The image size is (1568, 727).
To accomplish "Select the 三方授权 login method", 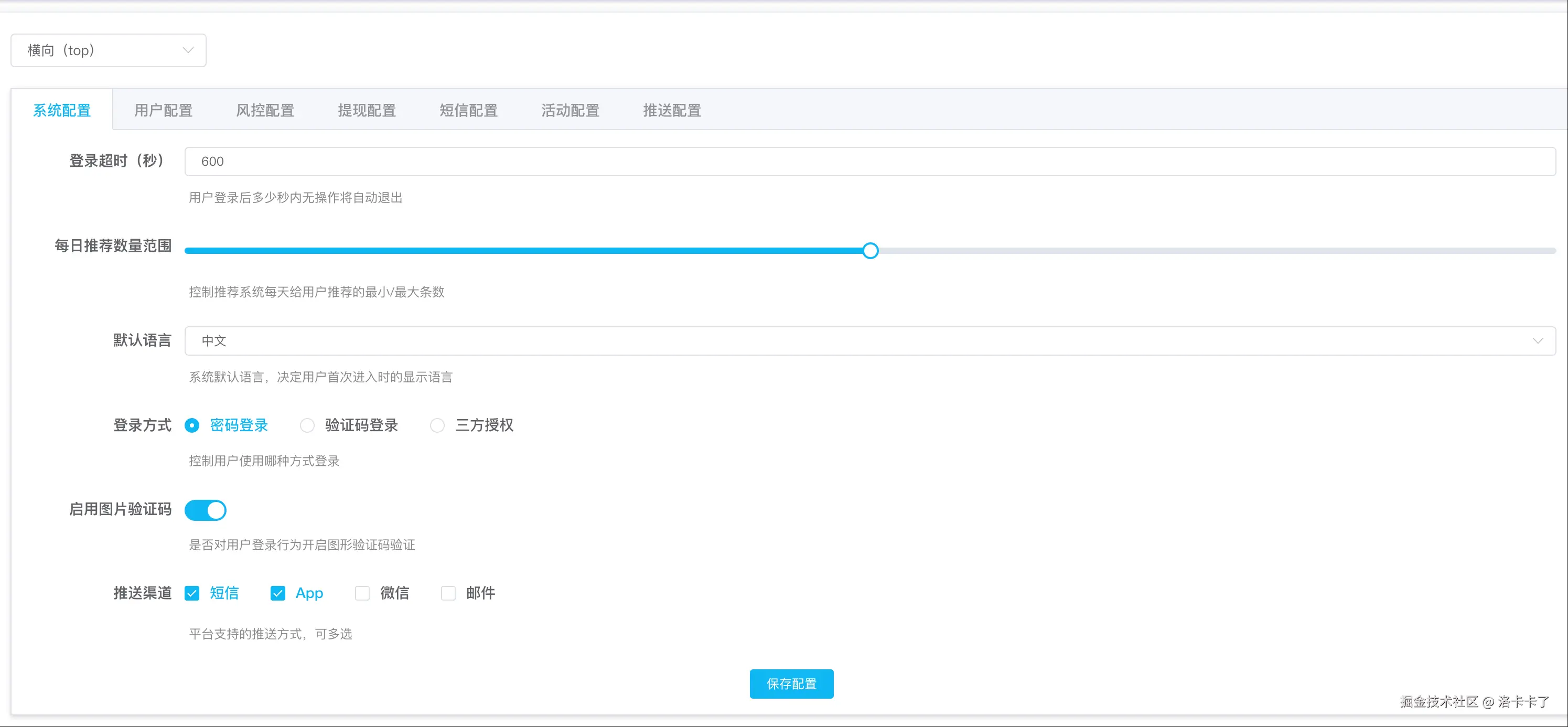I will pyautogui.click(x=437, y=425).
